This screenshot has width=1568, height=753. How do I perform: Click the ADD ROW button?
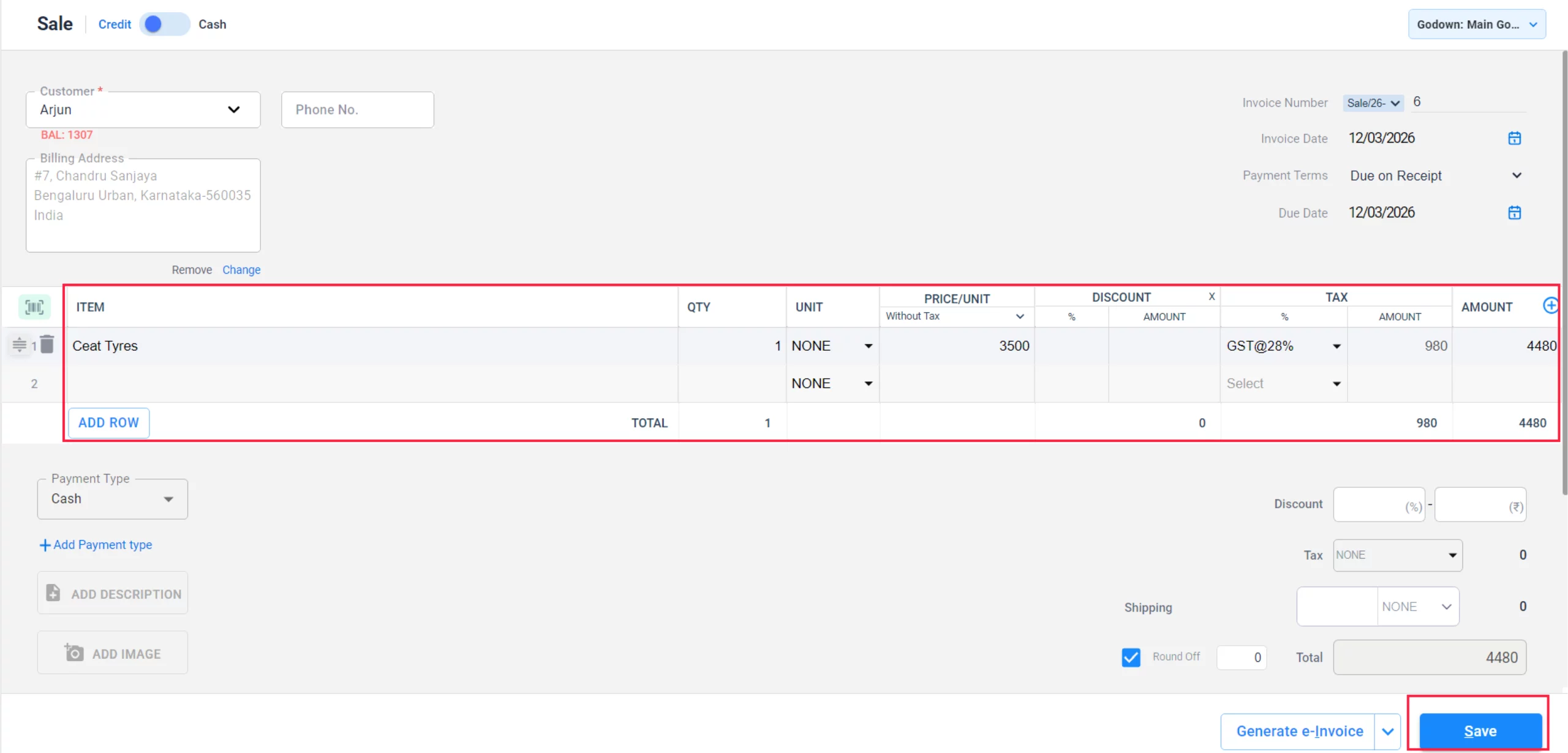(108, 423)
